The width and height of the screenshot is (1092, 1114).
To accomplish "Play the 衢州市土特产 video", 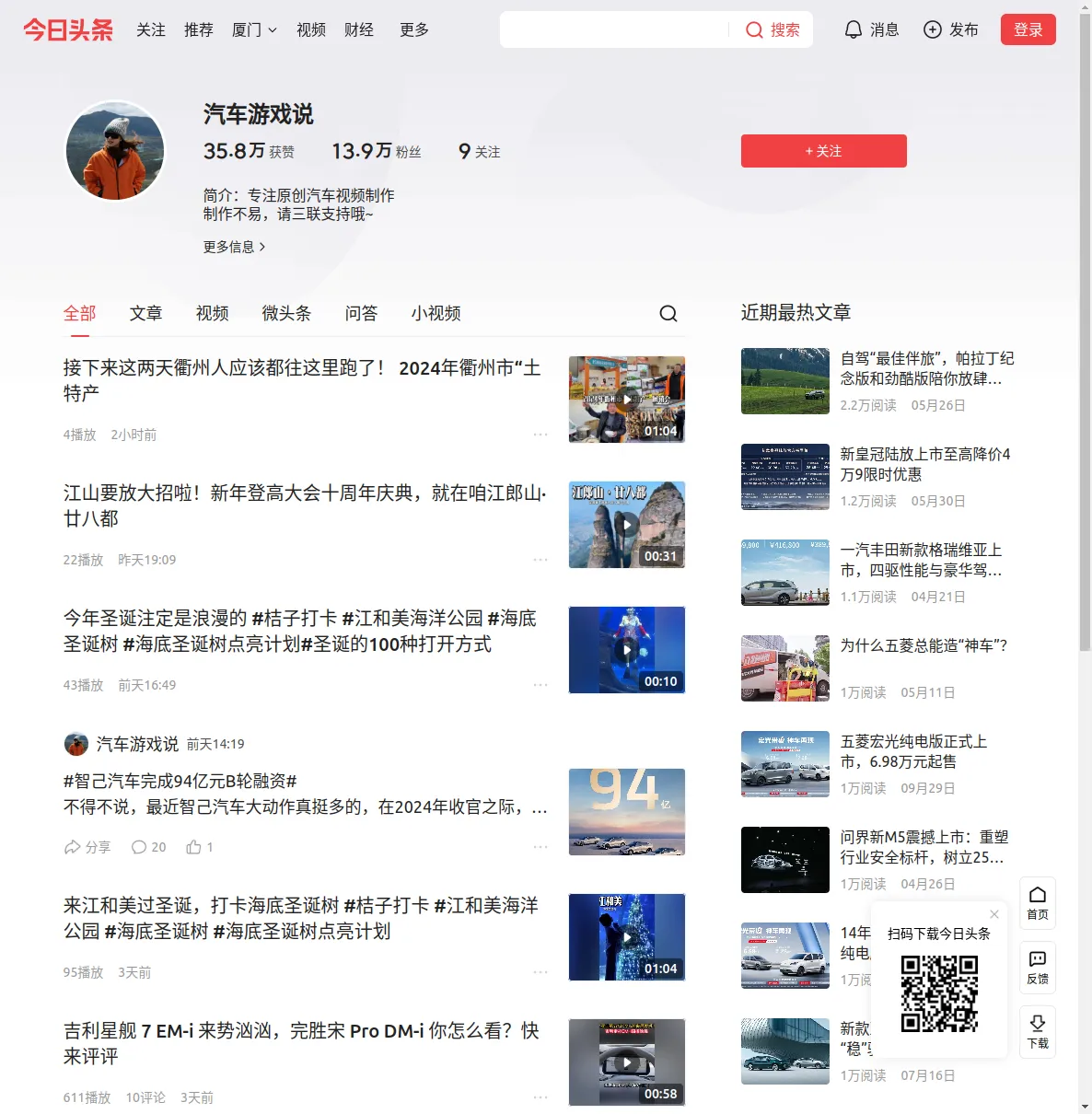I will click(x=627, y=400).
